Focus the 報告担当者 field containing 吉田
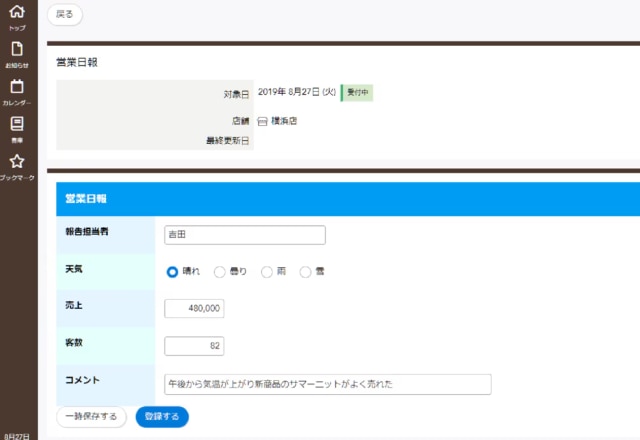The image size is (640, 440). tap(245, 235)
